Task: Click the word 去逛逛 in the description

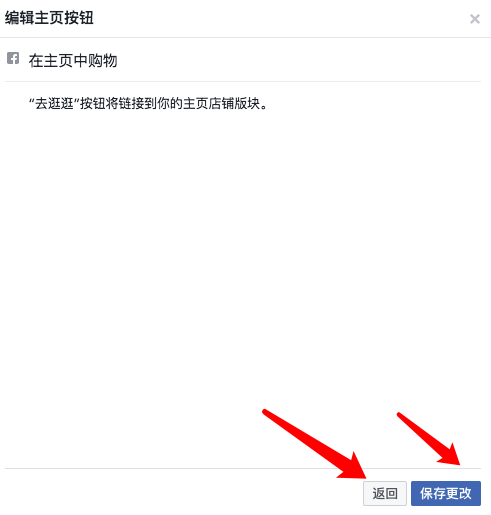Action: tap(54, 103)
